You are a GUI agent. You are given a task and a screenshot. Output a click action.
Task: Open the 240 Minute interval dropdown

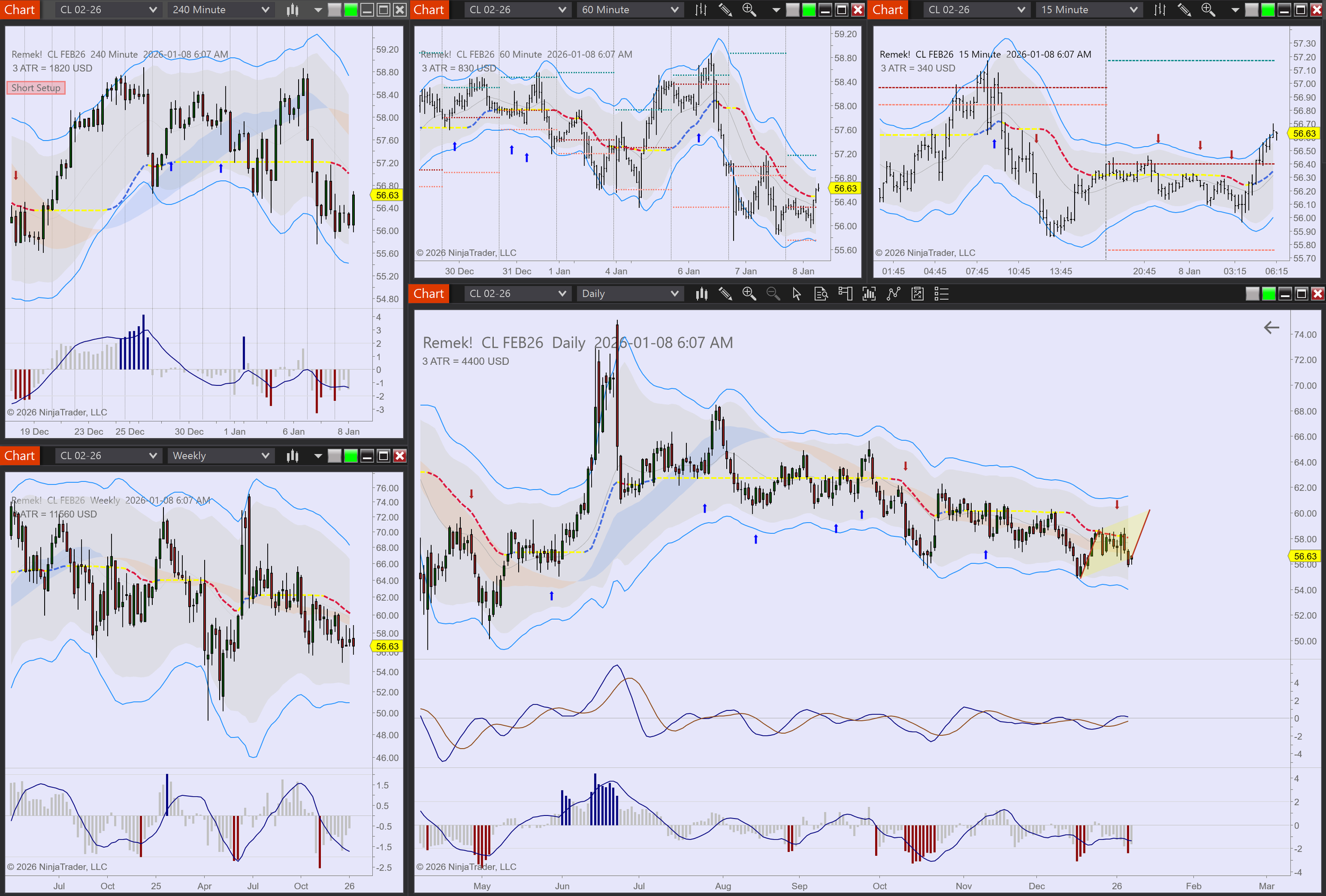(220, 10)
